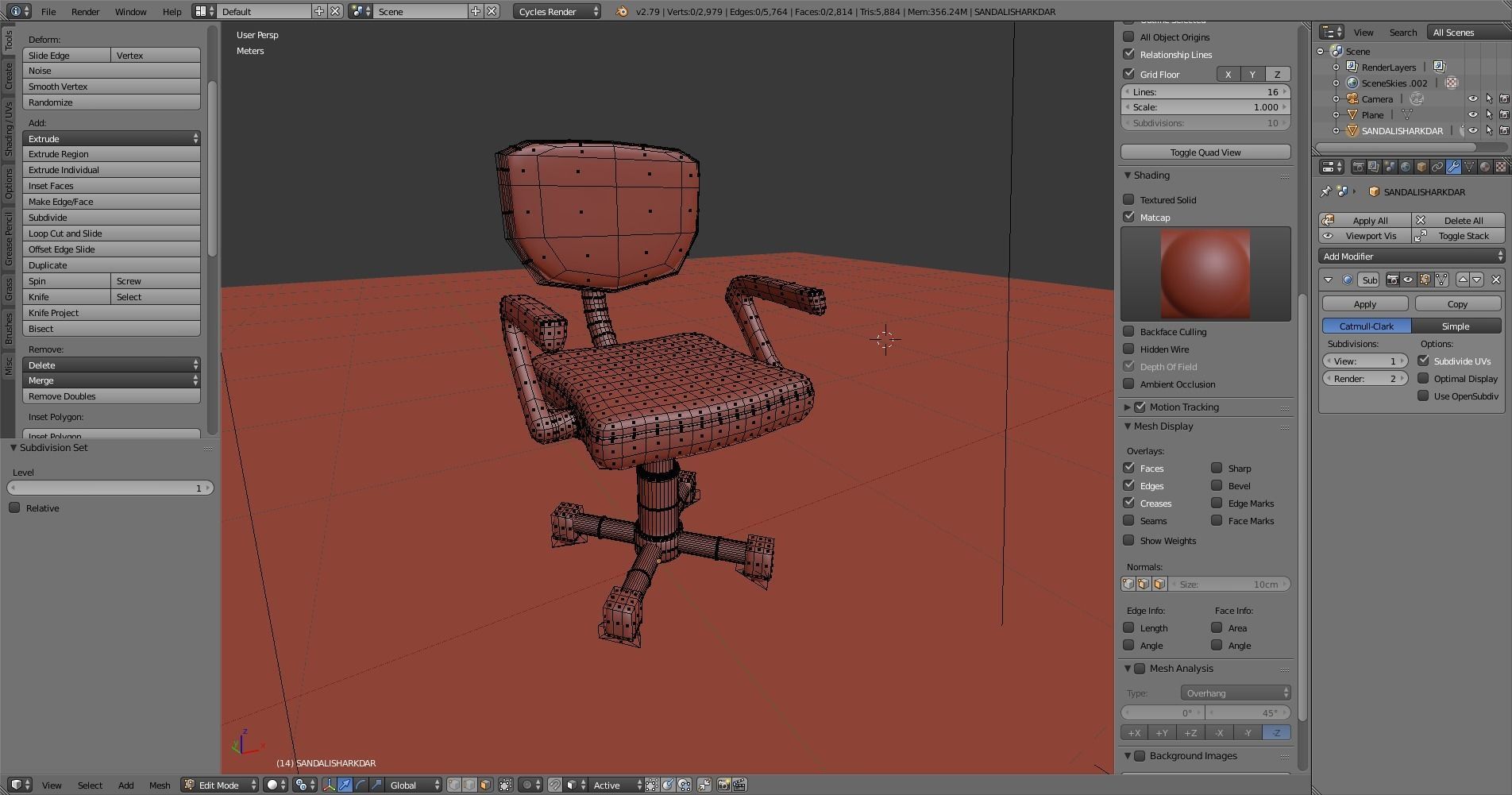
Task: Expand the Motion Tracking panel
Action: click(x=1127, y=407)
